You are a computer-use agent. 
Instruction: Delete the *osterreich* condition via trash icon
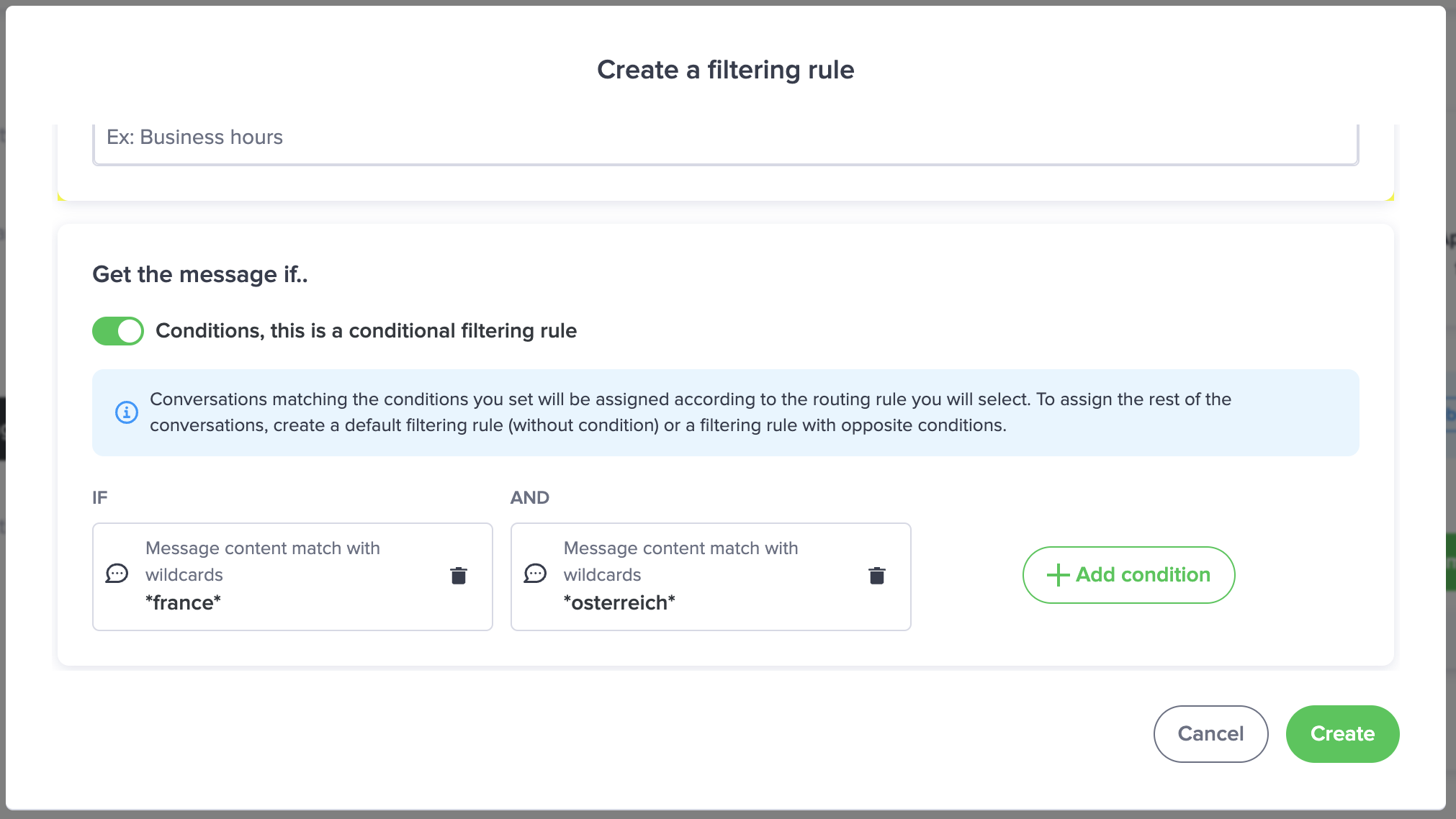point(876,576)
